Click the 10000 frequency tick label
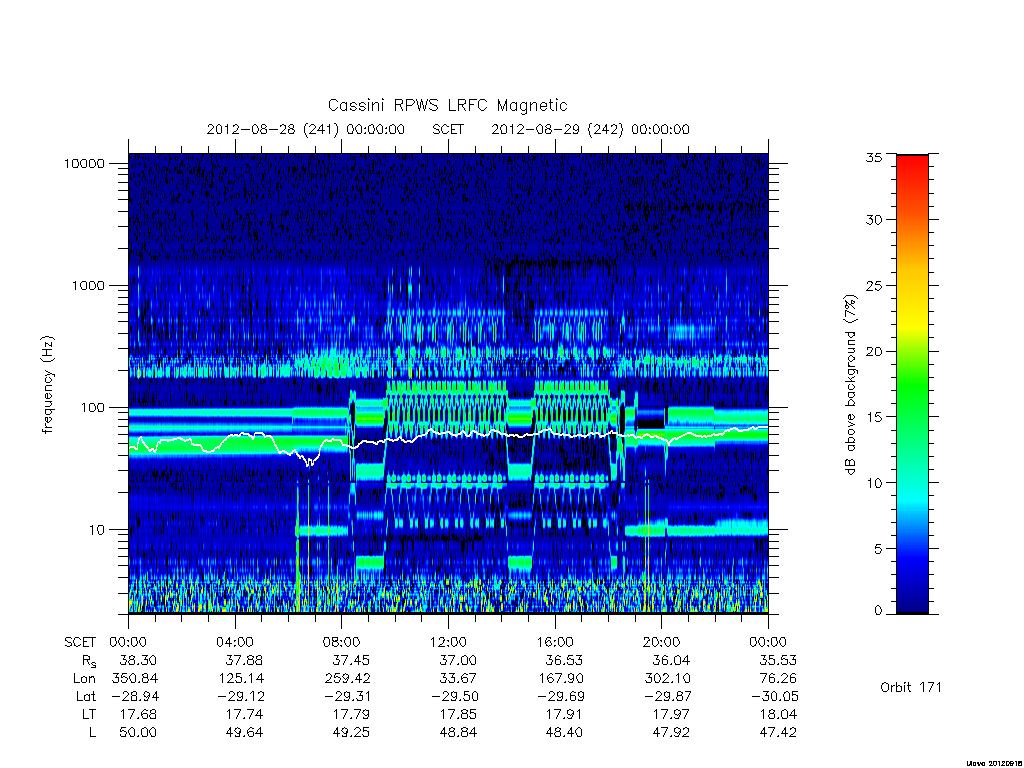 coord(84,163)
